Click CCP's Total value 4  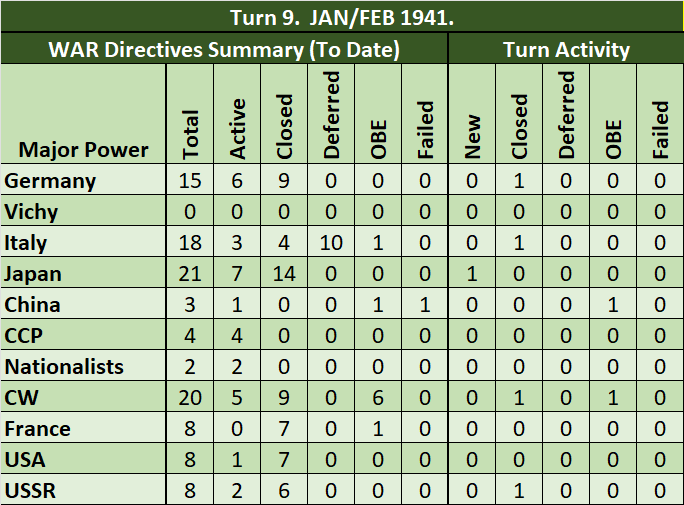click(x=190, y=335)
